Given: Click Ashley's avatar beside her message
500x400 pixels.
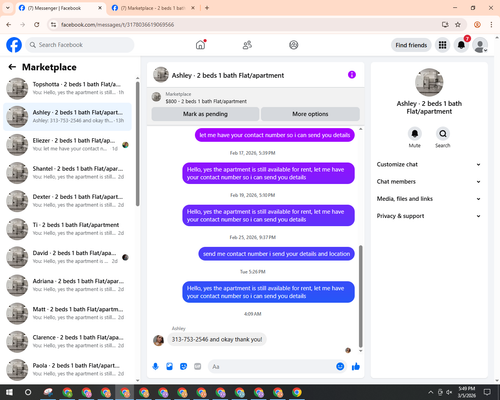Looking at the screenshot, I should click(158, 340).
